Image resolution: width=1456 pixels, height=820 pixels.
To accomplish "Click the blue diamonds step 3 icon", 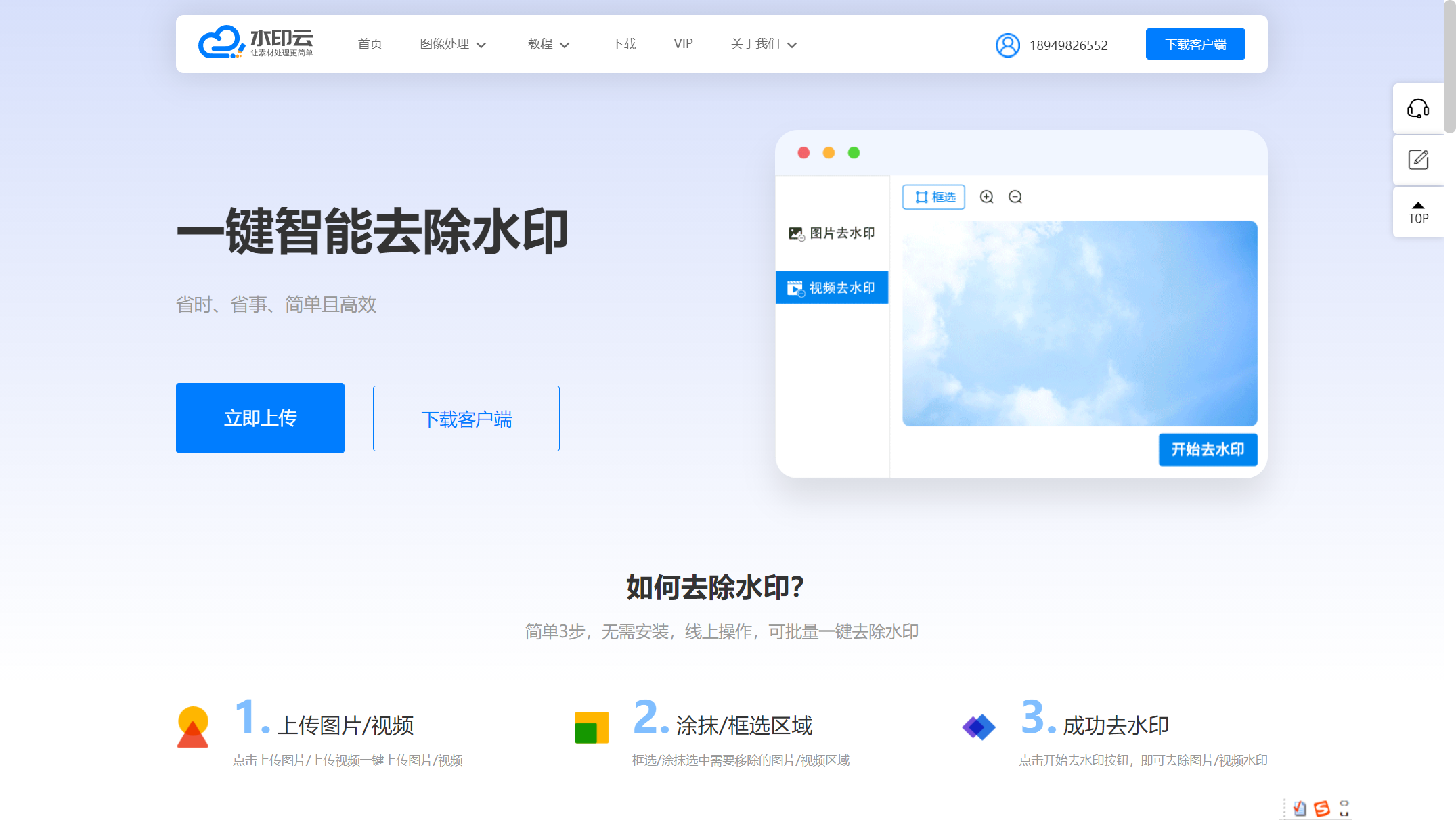I will pyautogui.click(x=979, y=727).
